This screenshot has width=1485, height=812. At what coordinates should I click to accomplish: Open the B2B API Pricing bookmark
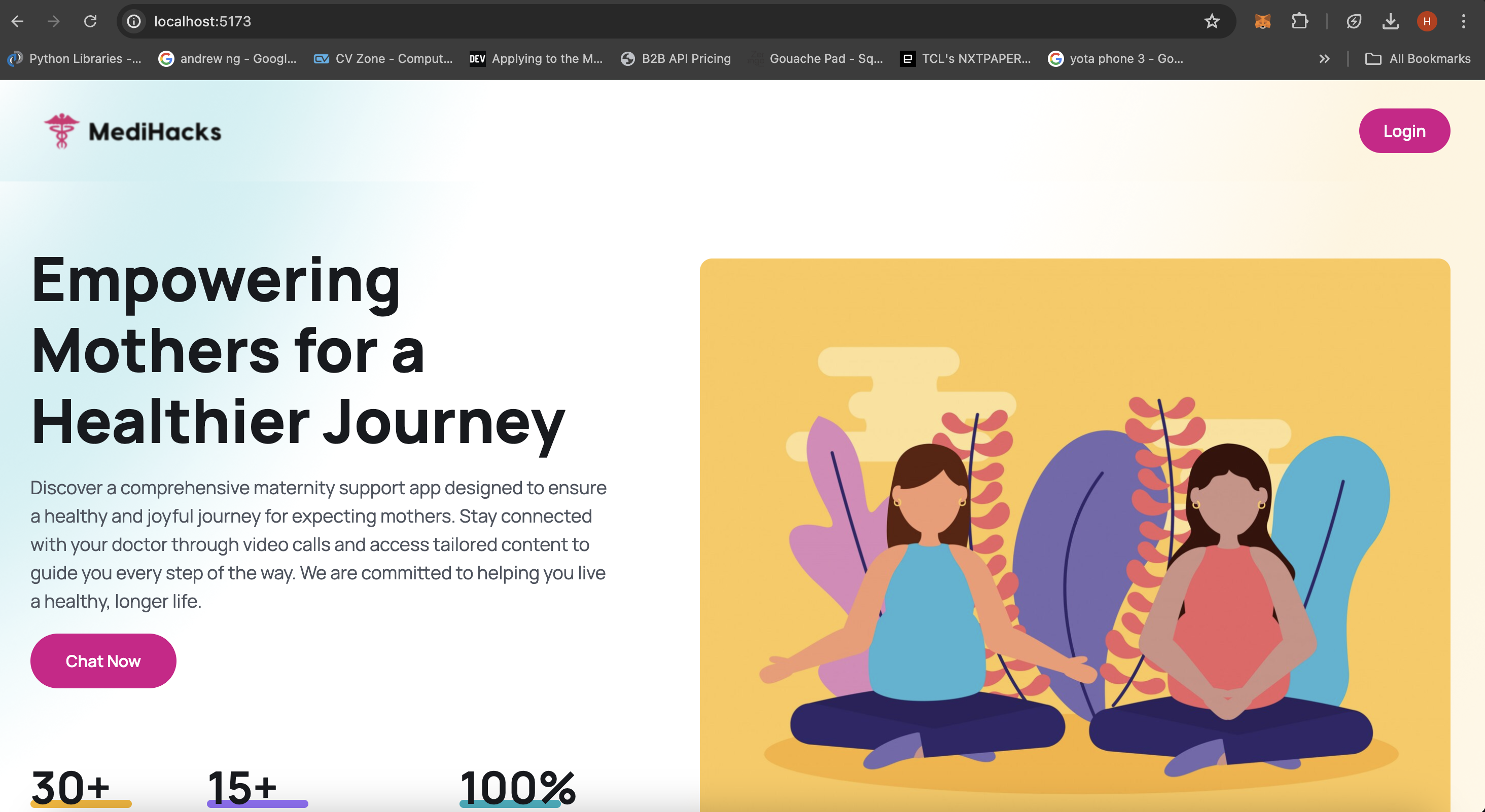[676, 59]
